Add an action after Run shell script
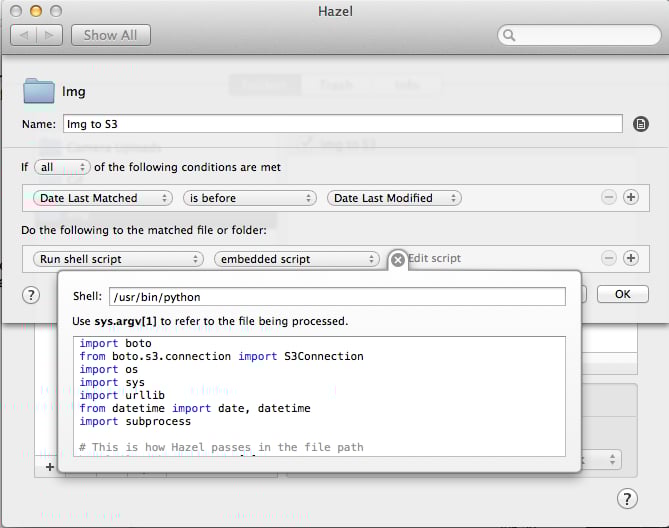The image size is (669, 528). (631, 258)
